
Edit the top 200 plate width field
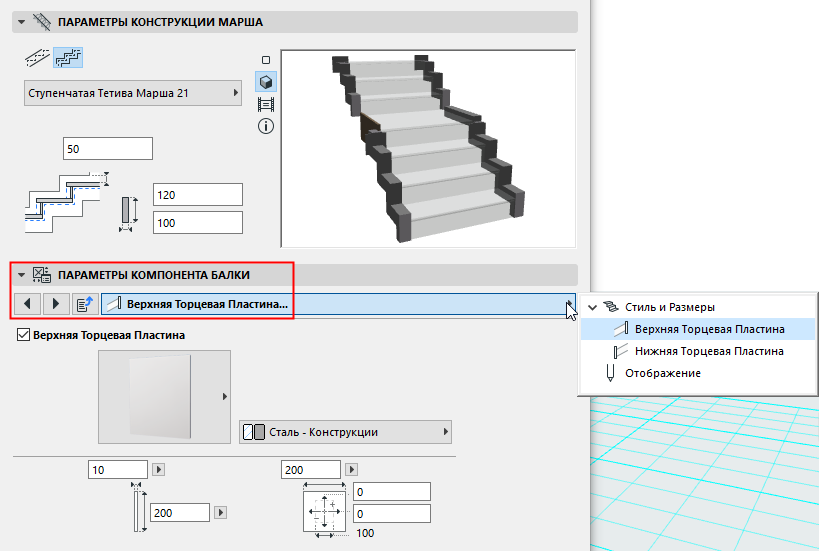(x=311, y=470)
